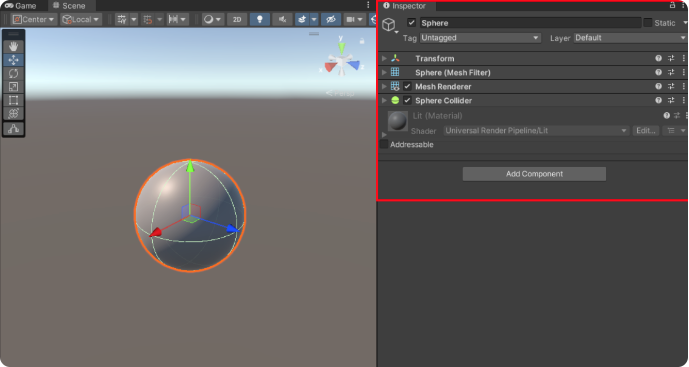Open the scene camera dropdown arrow
689x367 pixels.
[360, 19]
